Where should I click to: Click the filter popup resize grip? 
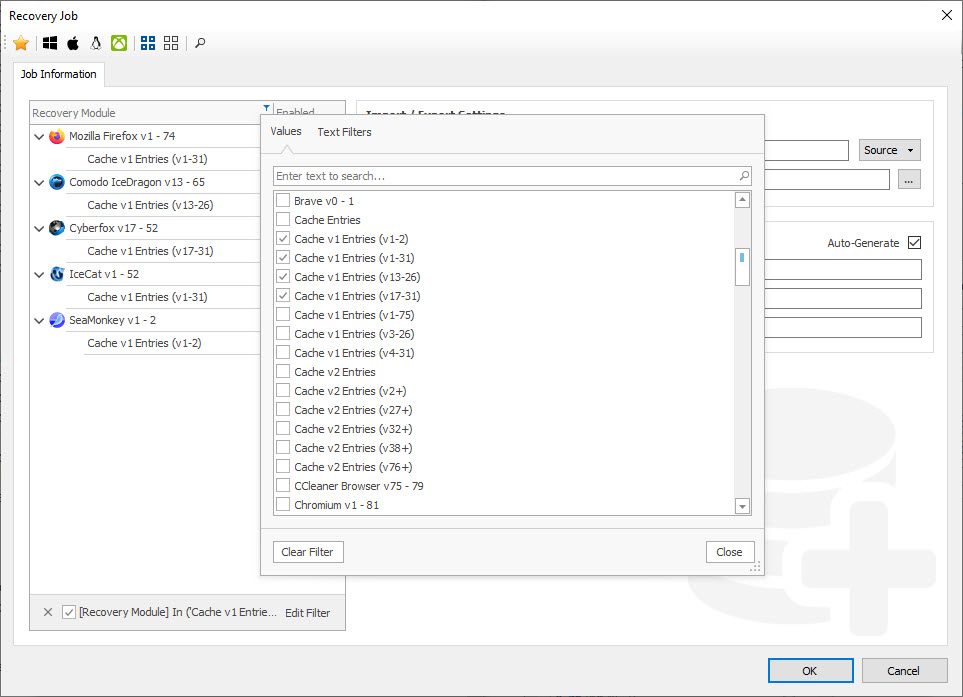[x=755, y=567]
